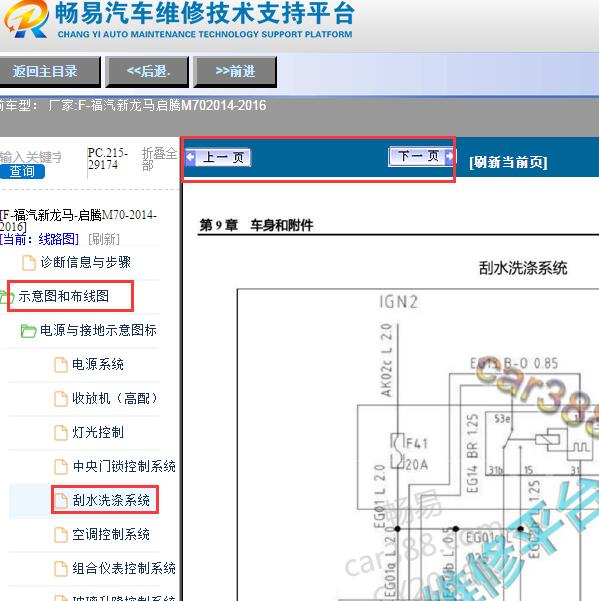Click the vehicle model text F-福汽新龙马启腾M702014-2016
This screenshot has height=601, width=599.
point(172,105)
